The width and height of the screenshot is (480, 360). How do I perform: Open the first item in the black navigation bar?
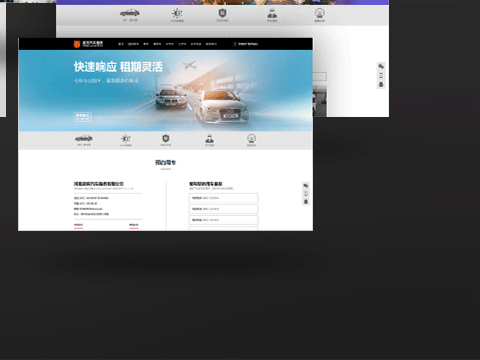pos(121,44)
